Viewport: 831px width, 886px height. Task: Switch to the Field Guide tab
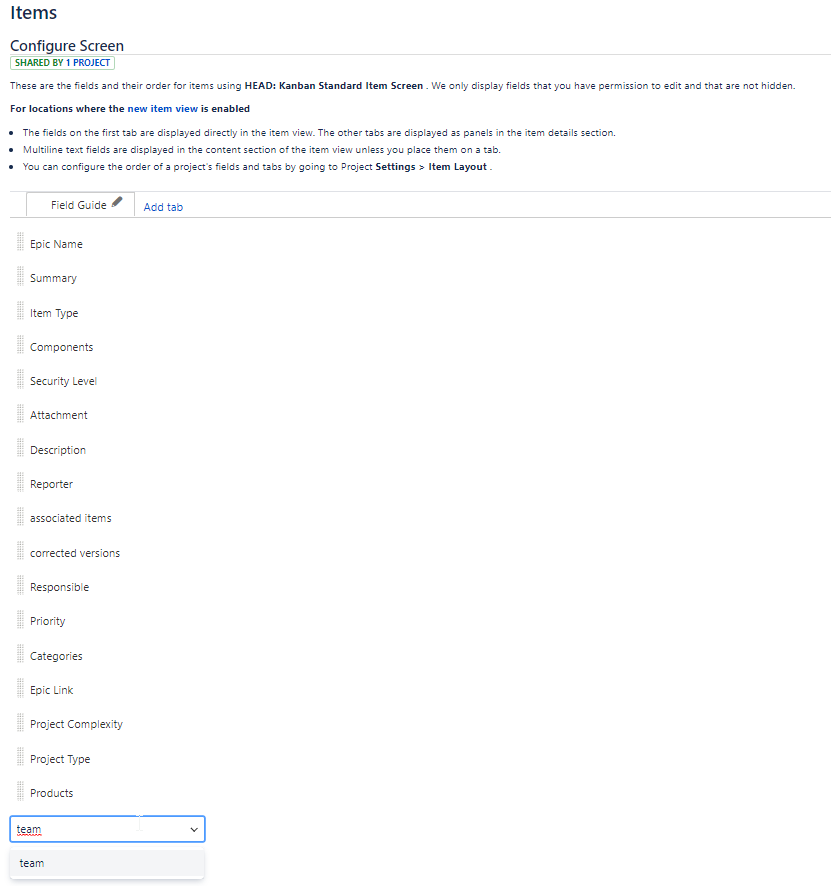pyautogui.click(x=79, y=205)
